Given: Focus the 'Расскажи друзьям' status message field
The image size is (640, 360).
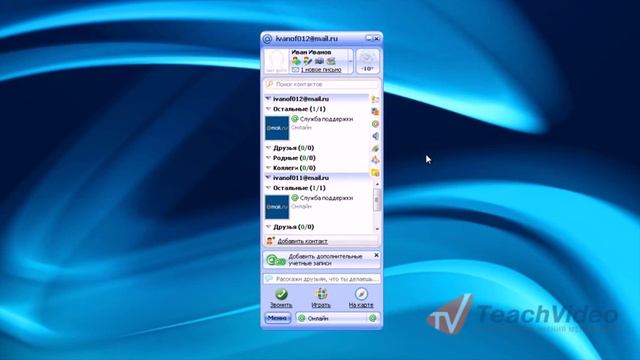Looking at the screenshot, I should click(322, 279).
